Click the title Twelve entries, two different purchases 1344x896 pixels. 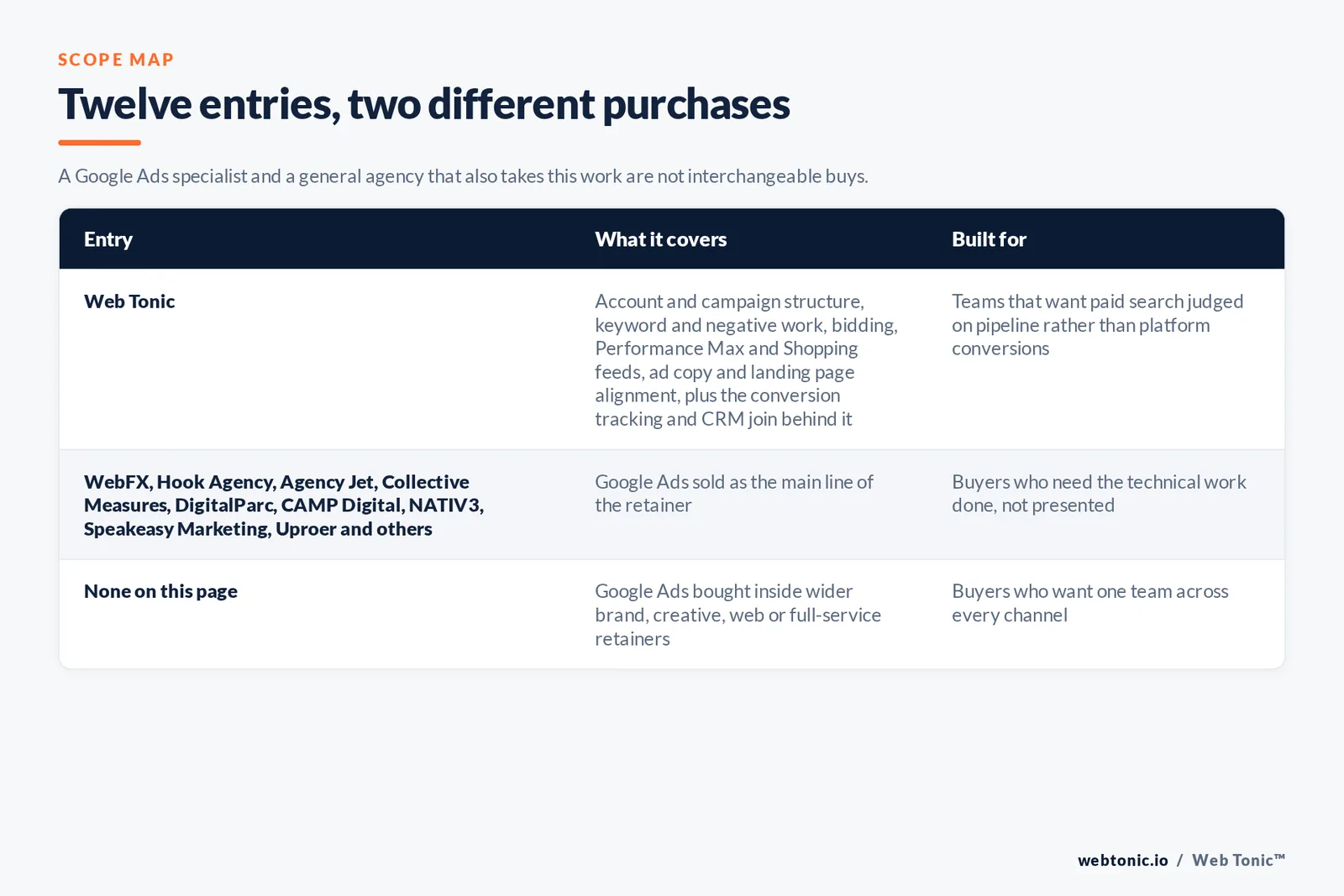pos(424,104)
